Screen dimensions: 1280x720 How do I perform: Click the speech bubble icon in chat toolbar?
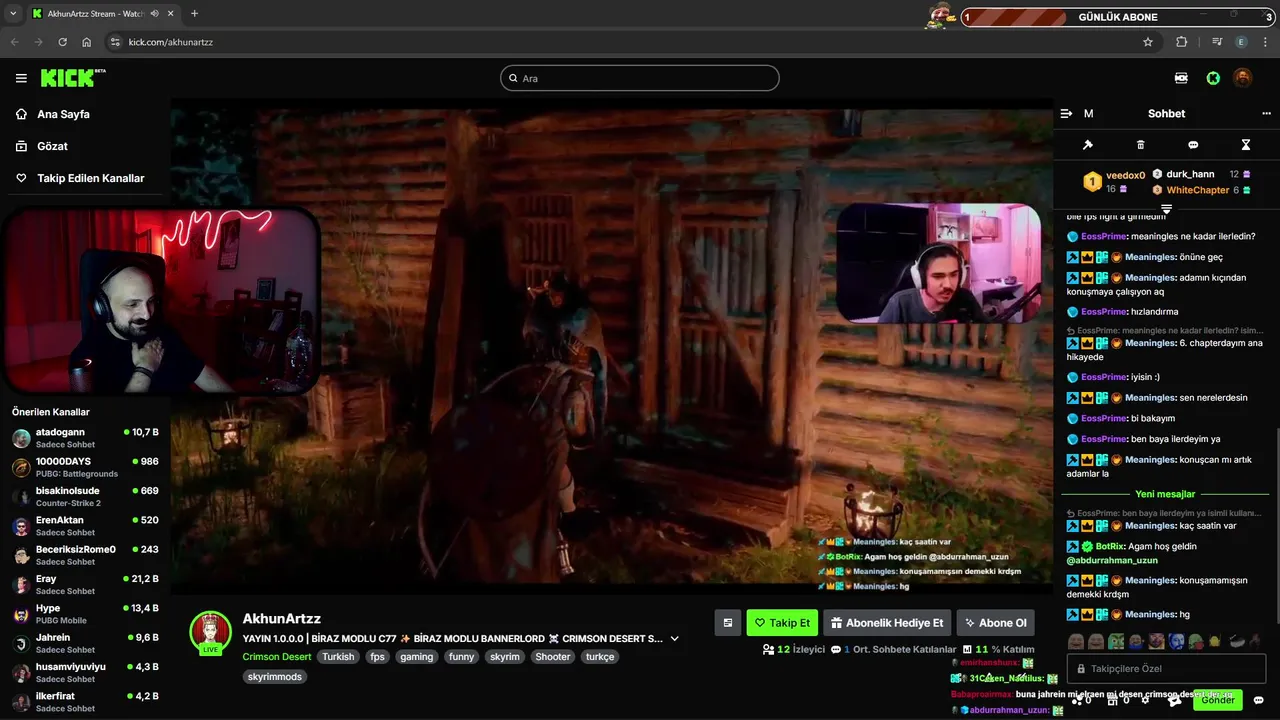pos(1193,145)
